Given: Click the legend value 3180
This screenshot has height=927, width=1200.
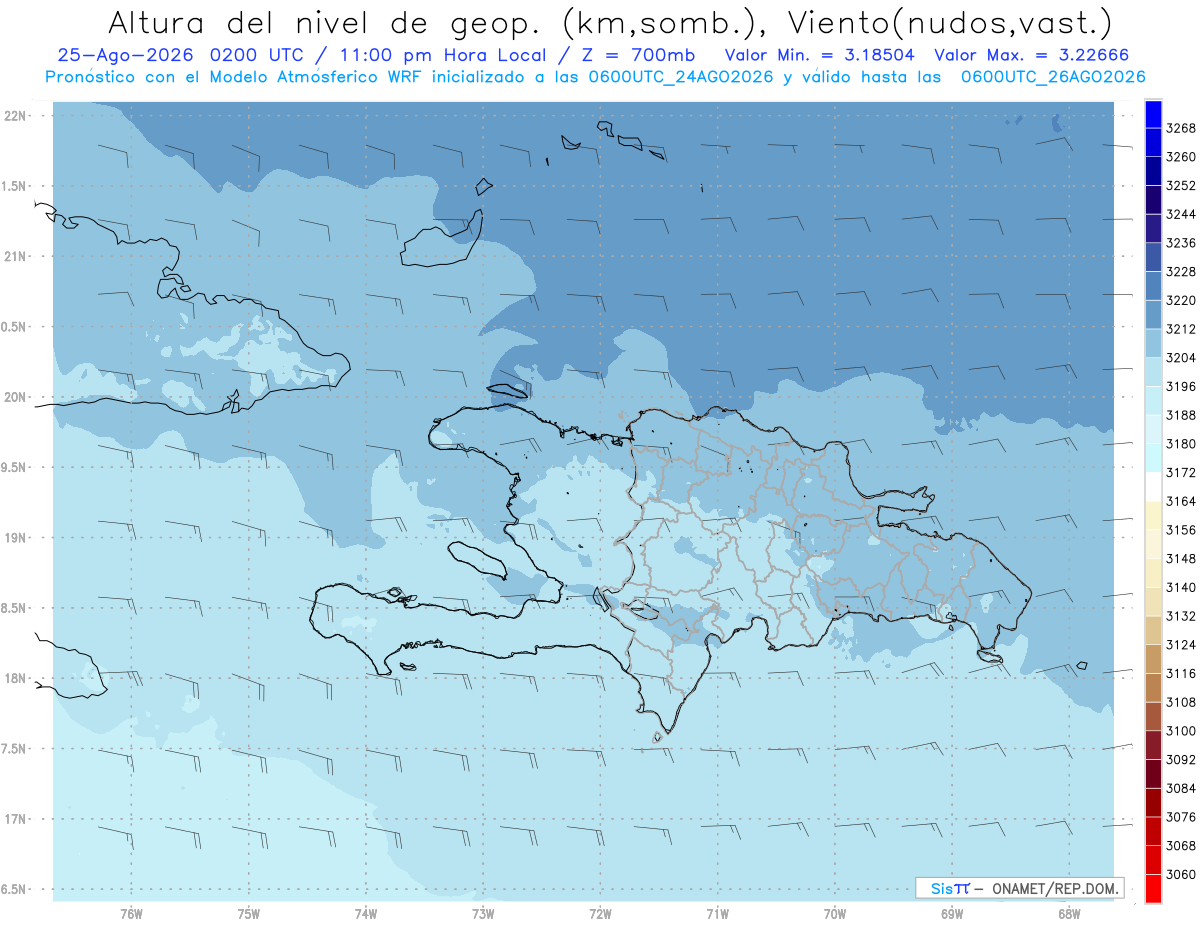Looking at the screenshot, I should click(x=1181, y=444).
